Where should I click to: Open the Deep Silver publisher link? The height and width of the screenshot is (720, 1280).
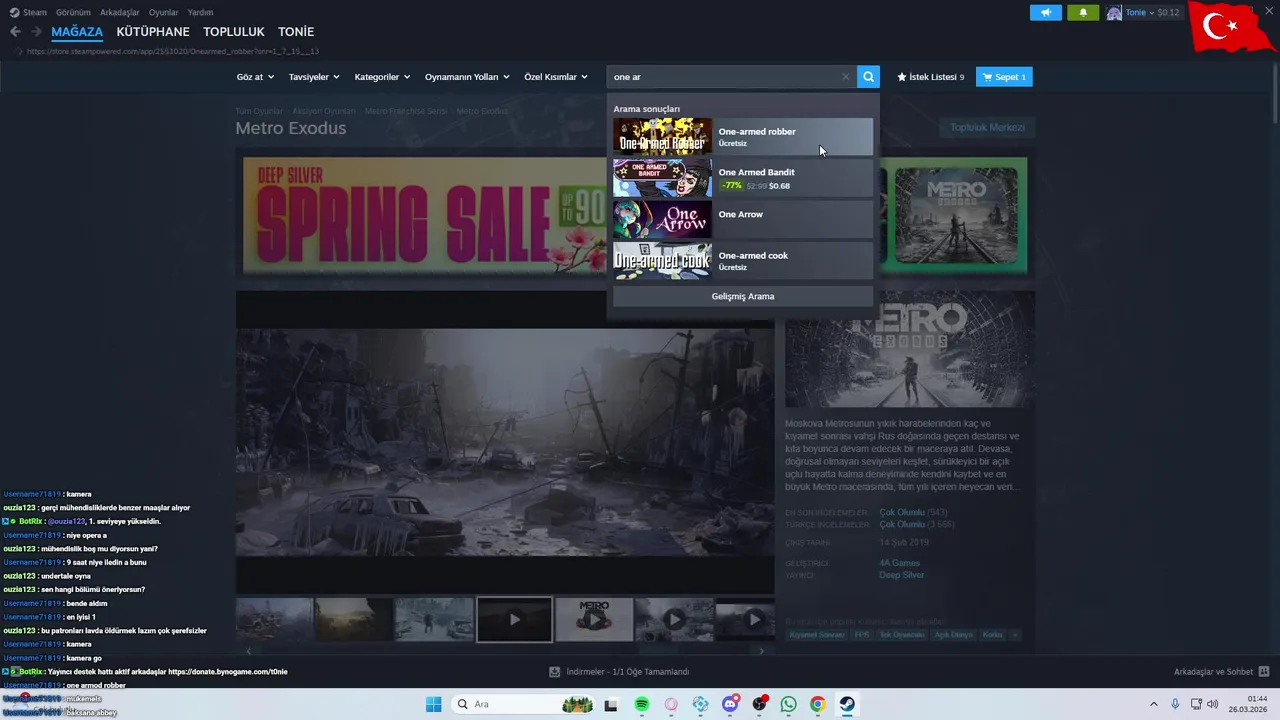coord(901,575)
